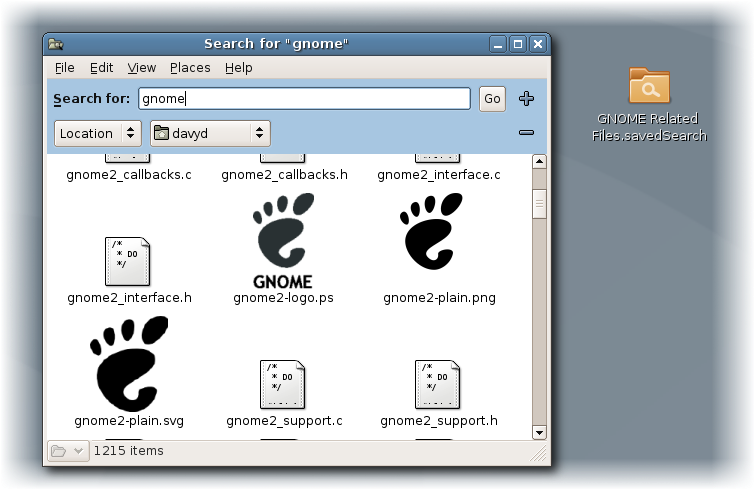Click the gnome2_support.h file name label
754x489 pixels.
pyautogui.click(x=439, y=421)
